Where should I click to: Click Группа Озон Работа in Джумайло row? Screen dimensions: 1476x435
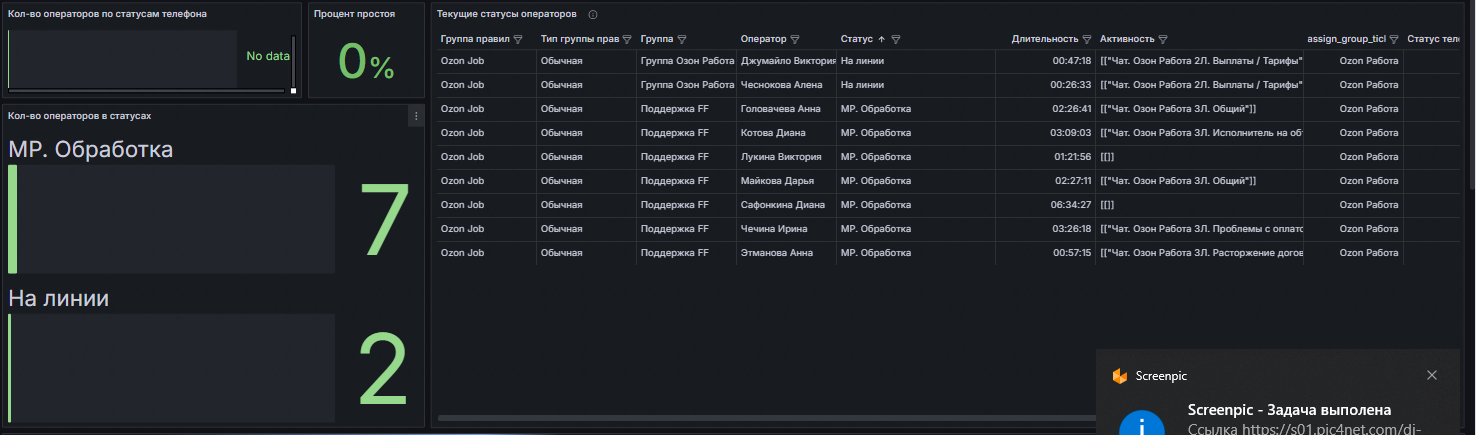pos(687,61)
